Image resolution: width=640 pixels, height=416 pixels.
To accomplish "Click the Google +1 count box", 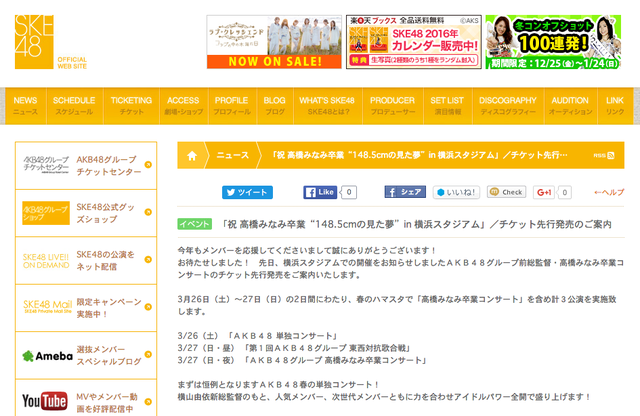I will click(x=565, y=192).
